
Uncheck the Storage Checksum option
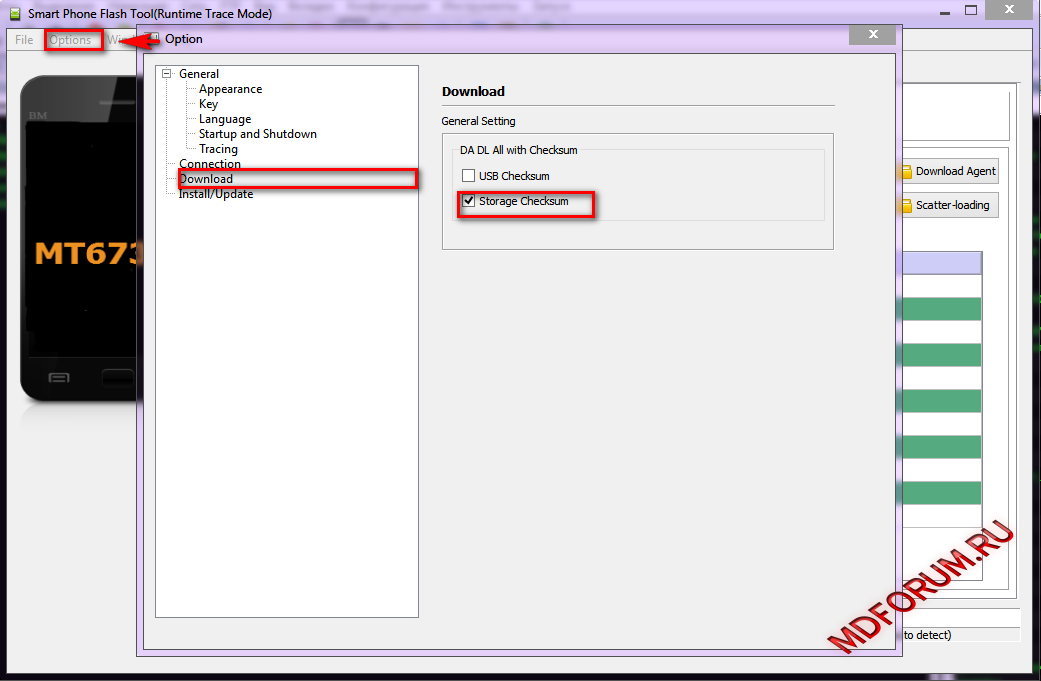(468, 201)
